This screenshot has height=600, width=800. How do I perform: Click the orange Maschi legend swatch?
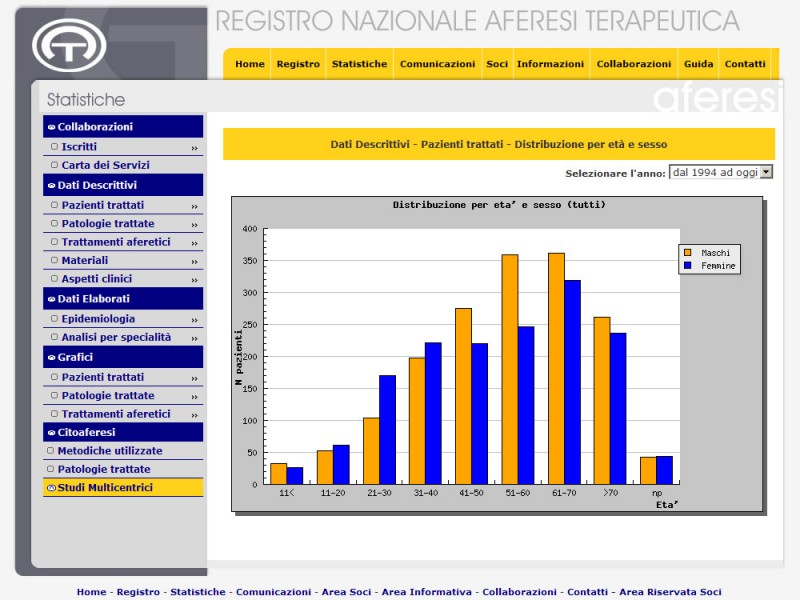[x=687, y=253]
